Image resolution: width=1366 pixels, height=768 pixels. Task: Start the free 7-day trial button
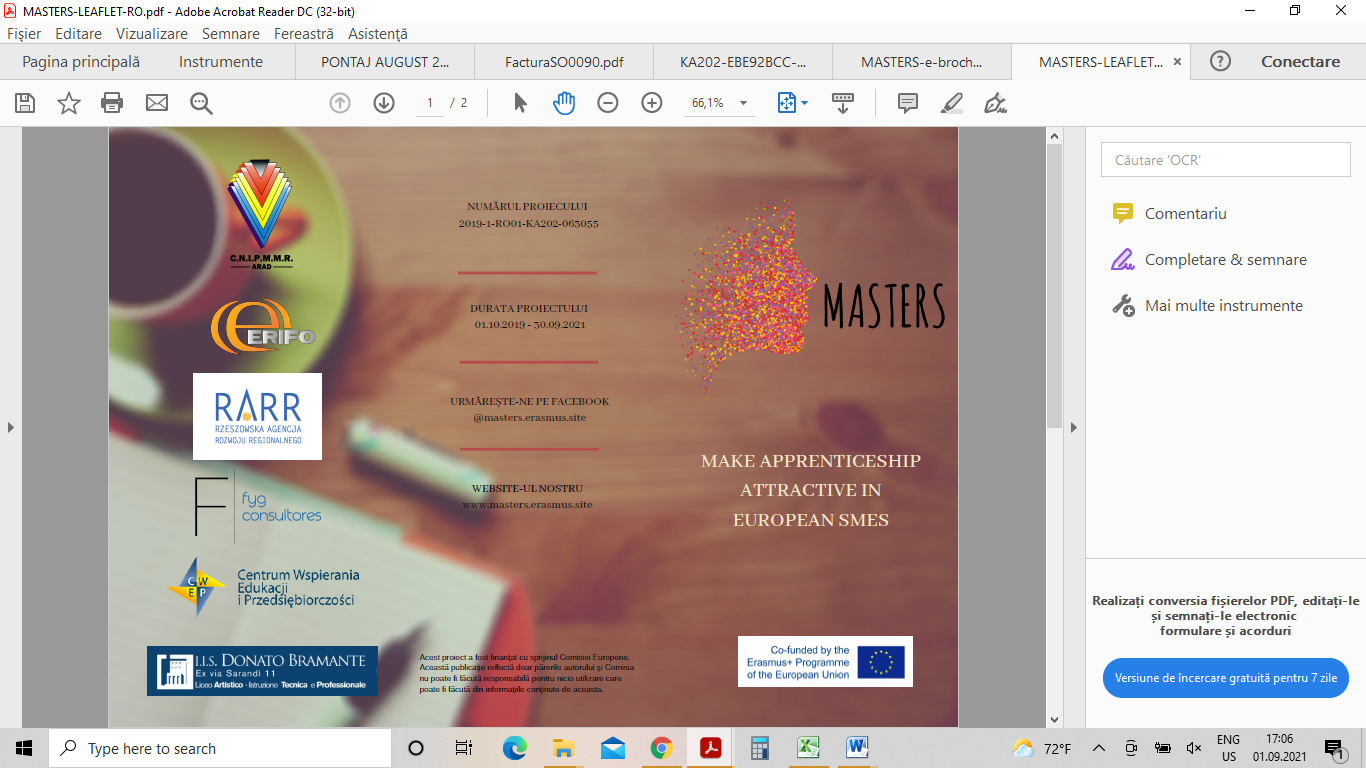click(x=1225, y=678)
